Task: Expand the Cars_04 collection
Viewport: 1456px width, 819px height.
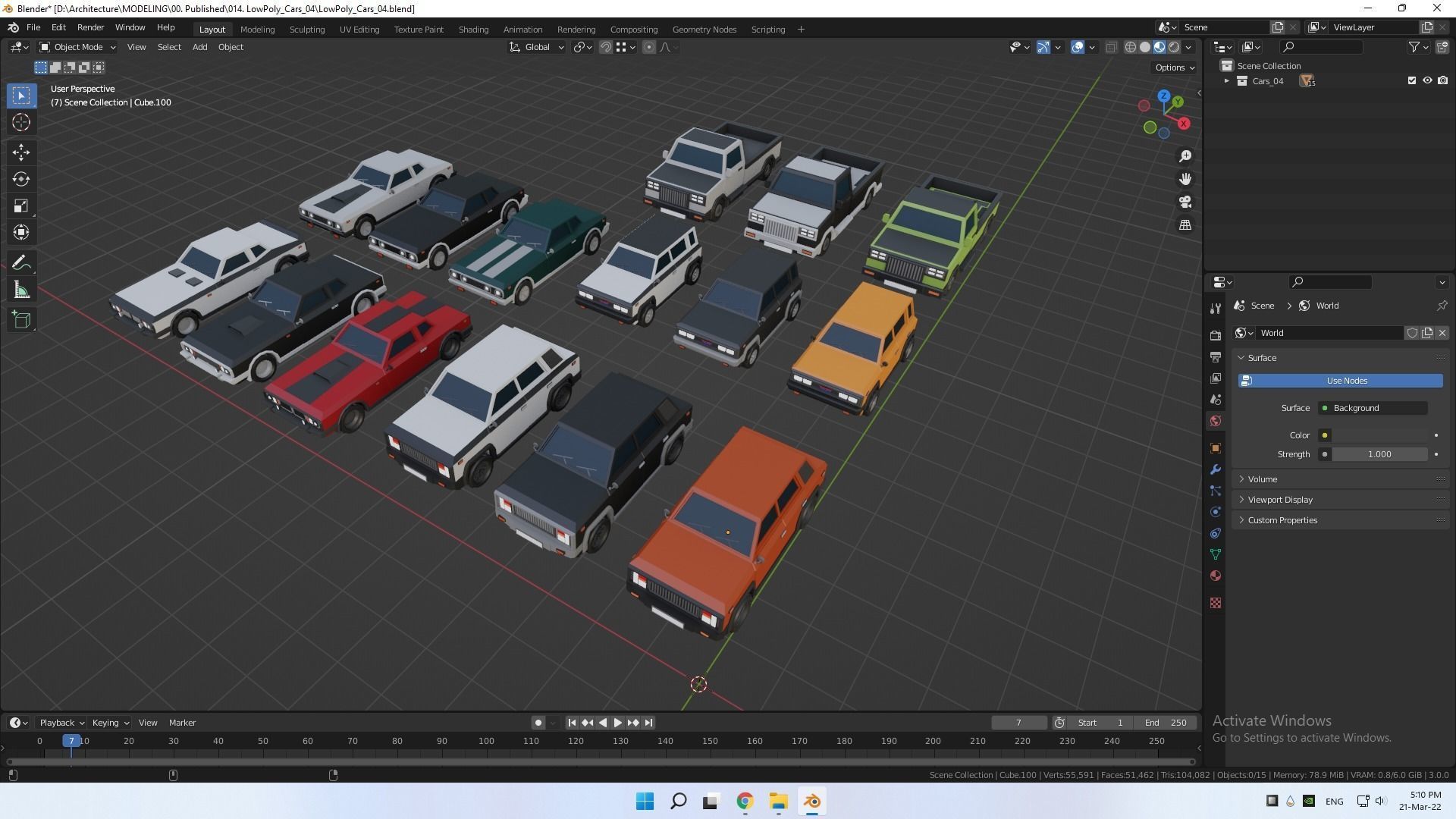Action: (x=1226, y=80)
